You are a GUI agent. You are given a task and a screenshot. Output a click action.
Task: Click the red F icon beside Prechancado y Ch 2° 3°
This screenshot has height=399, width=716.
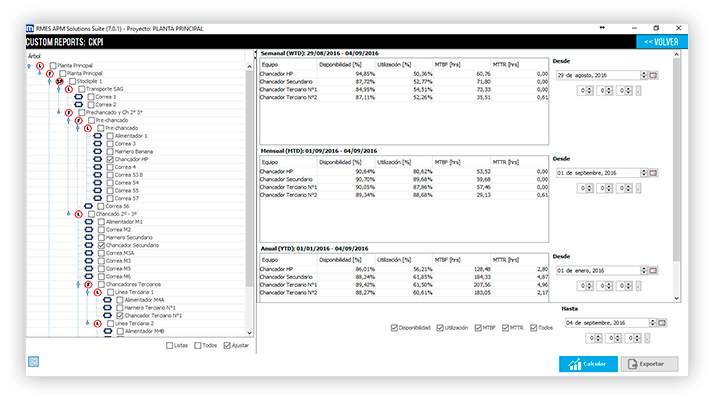(69, 112)
